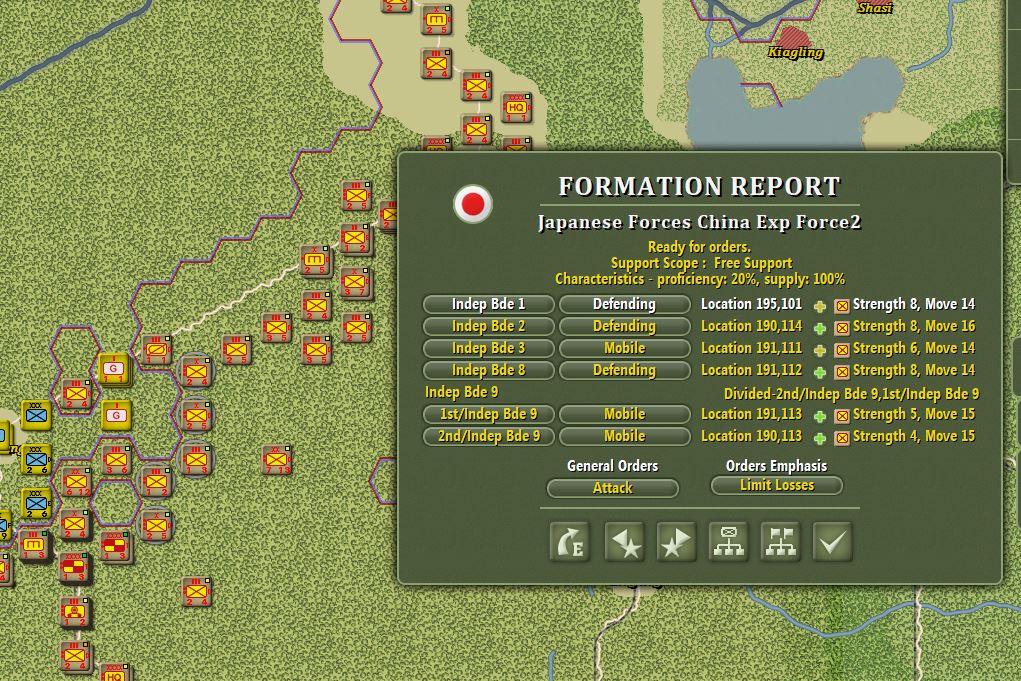Click the plus icon in Indep Bde 1 row
Screen dimensions: 1021x681
(820, 305)
